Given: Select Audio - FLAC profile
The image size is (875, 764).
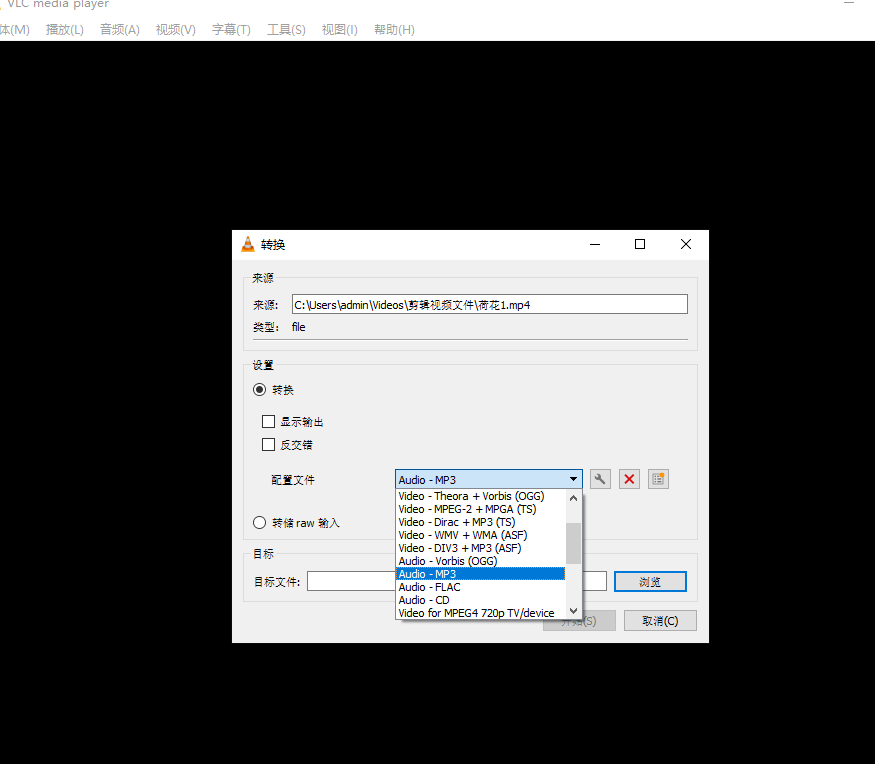Looking at the screenshot, I should [480, 587].
